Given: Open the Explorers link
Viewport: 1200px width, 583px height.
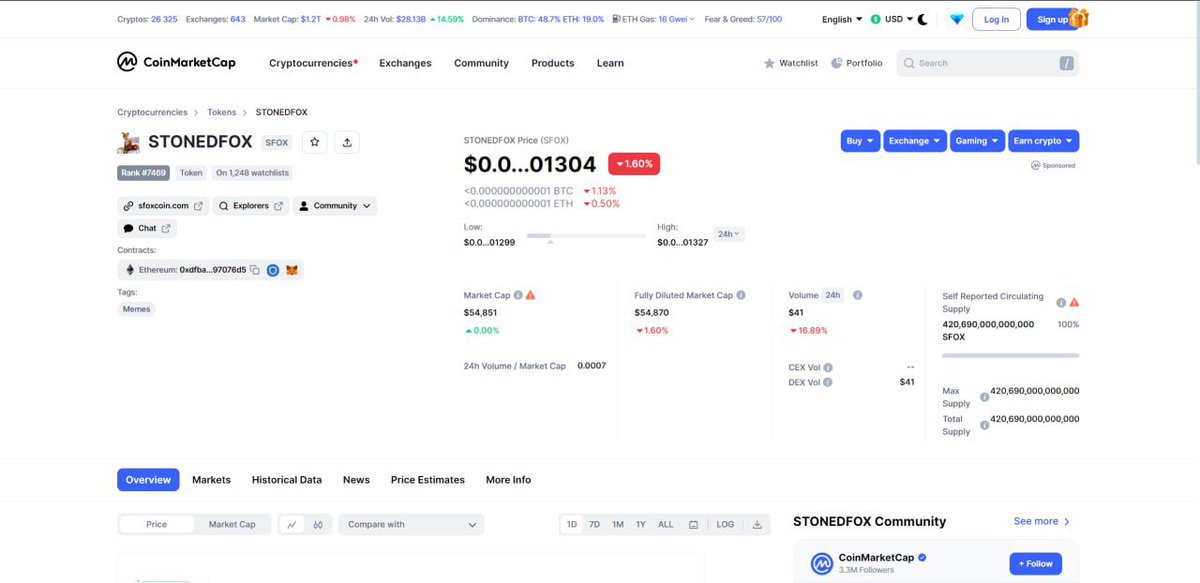Looking at the screenshot, I should (x=250, y=206).
